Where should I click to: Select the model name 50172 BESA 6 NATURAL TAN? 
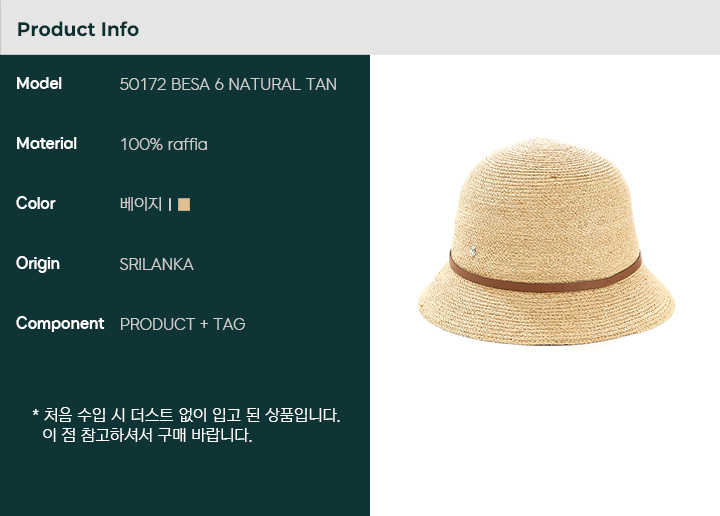[x=228, y=84]
